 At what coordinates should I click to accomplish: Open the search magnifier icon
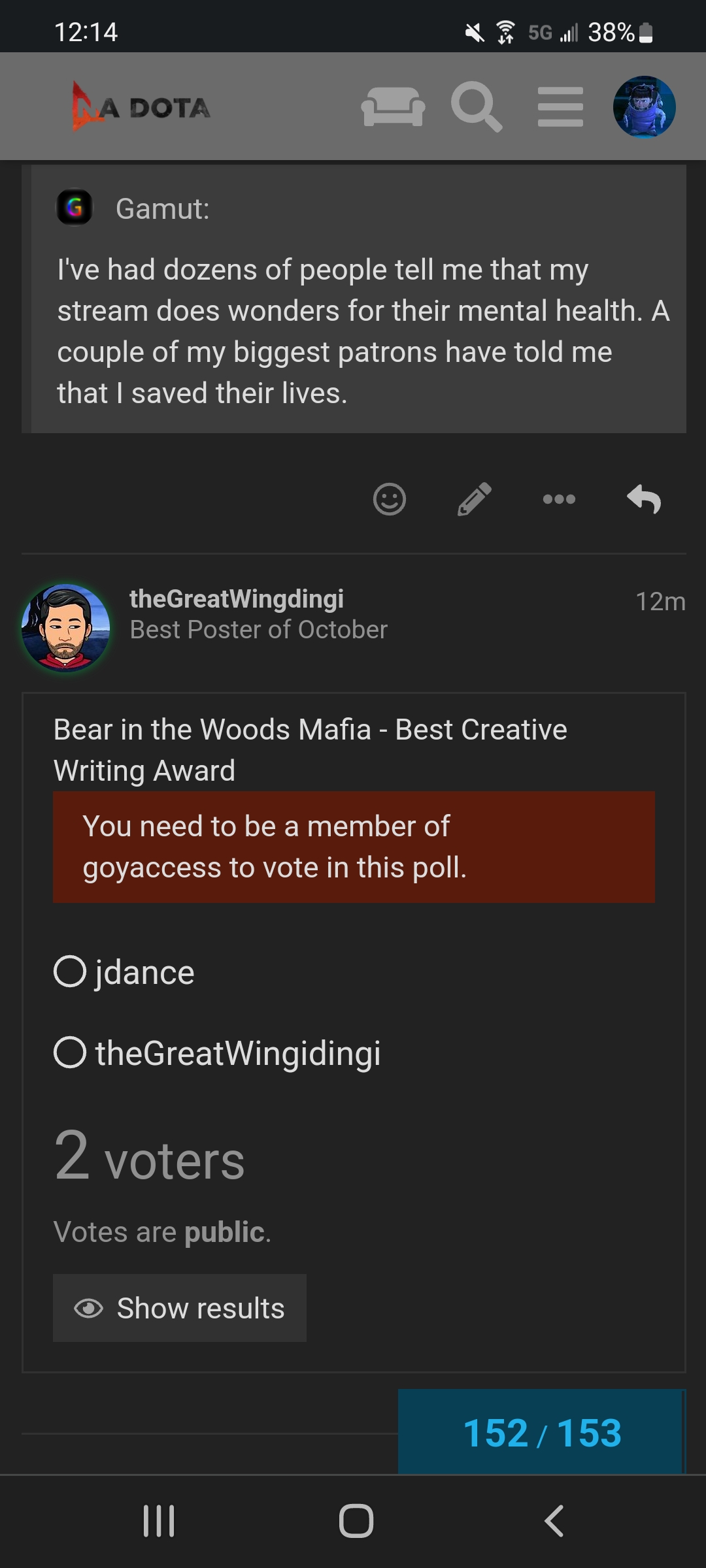(477, 106)
